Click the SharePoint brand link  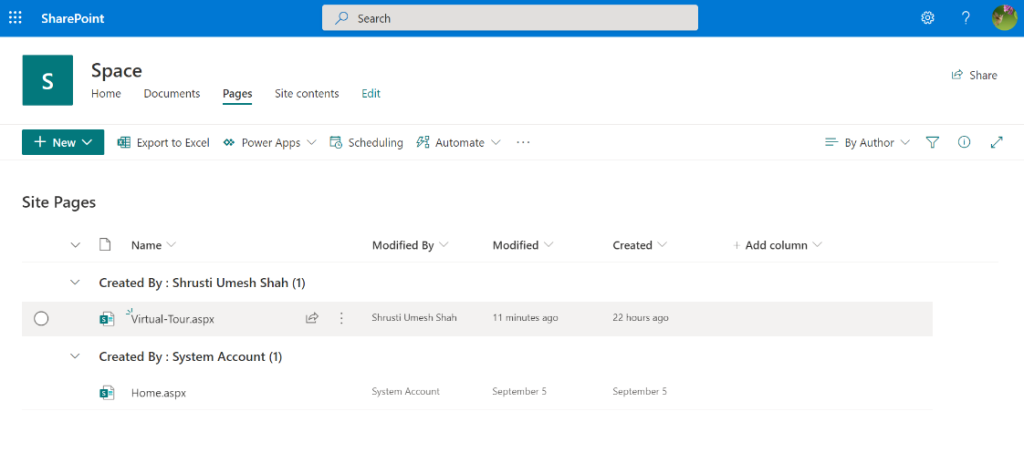coord(72,18)
